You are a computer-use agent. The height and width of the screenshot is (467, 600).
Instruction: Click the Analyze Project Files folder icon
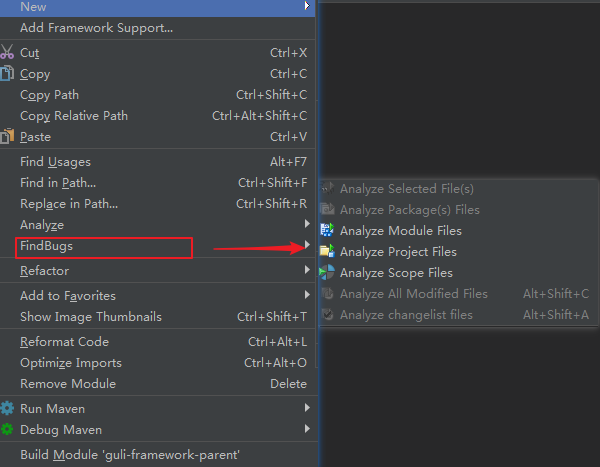[327, 251]
